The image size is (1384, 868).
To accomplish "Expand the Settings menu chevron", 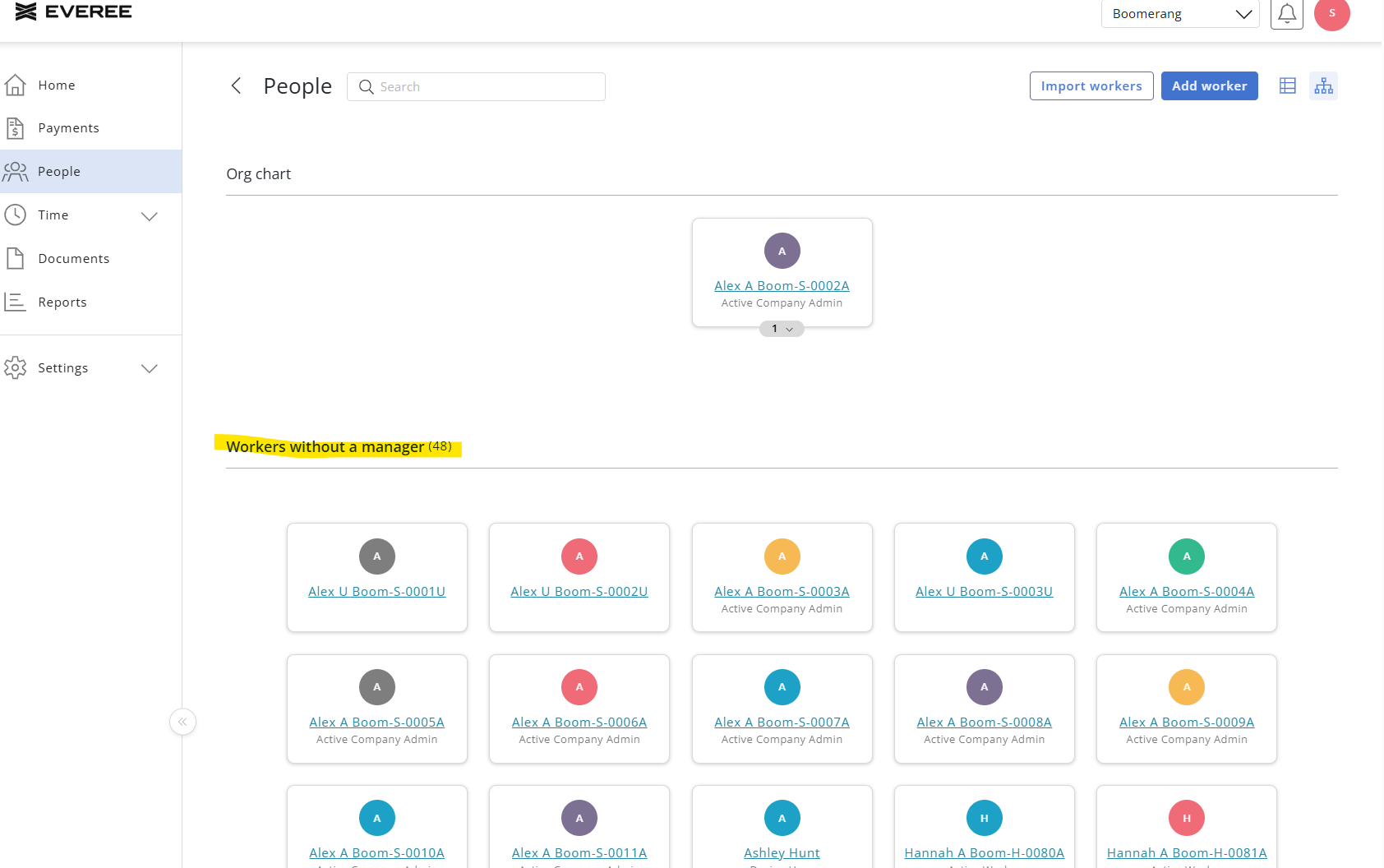I will pos(149,368).
